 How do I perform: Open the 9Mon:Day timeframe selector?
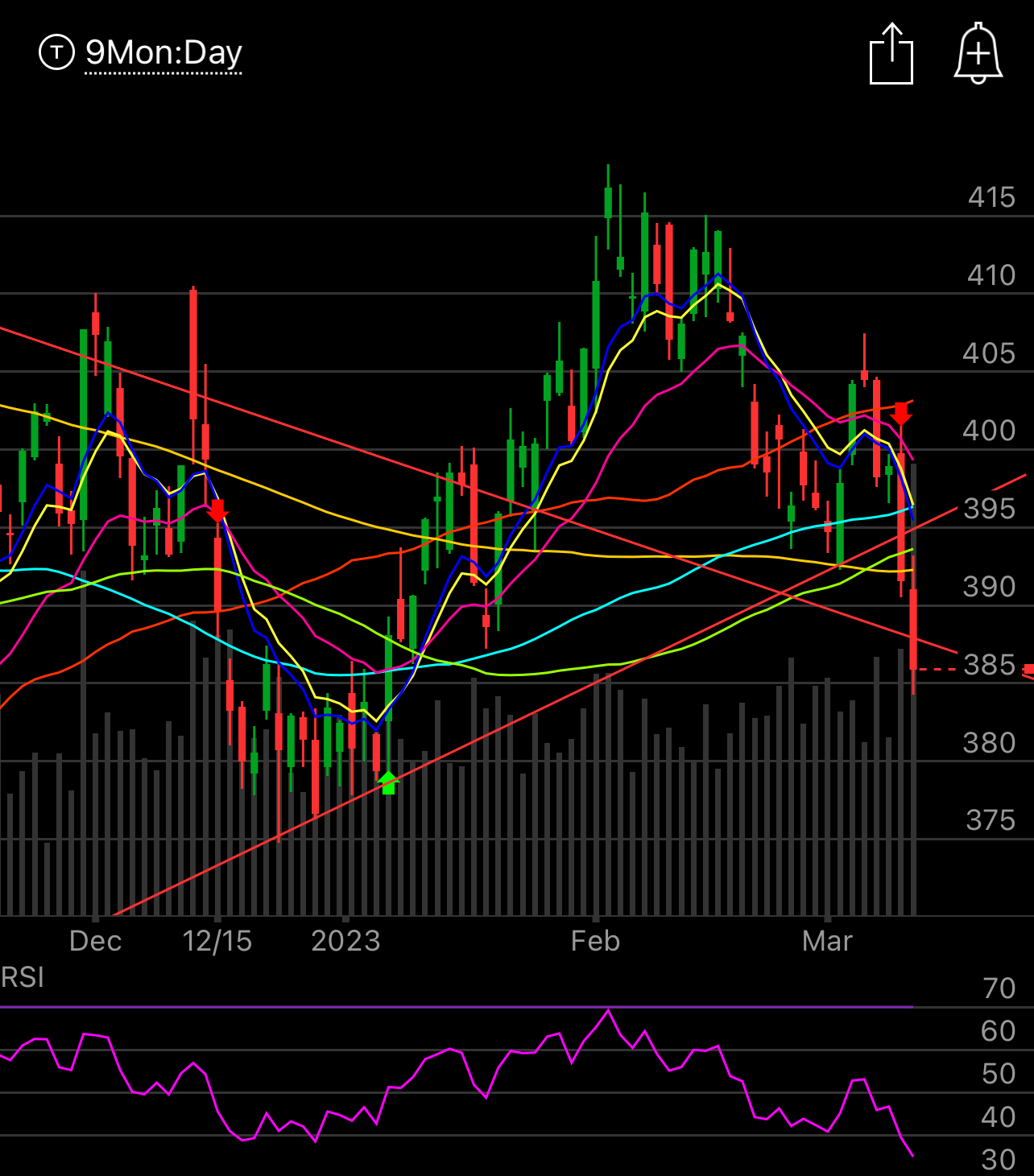[163, 53]
